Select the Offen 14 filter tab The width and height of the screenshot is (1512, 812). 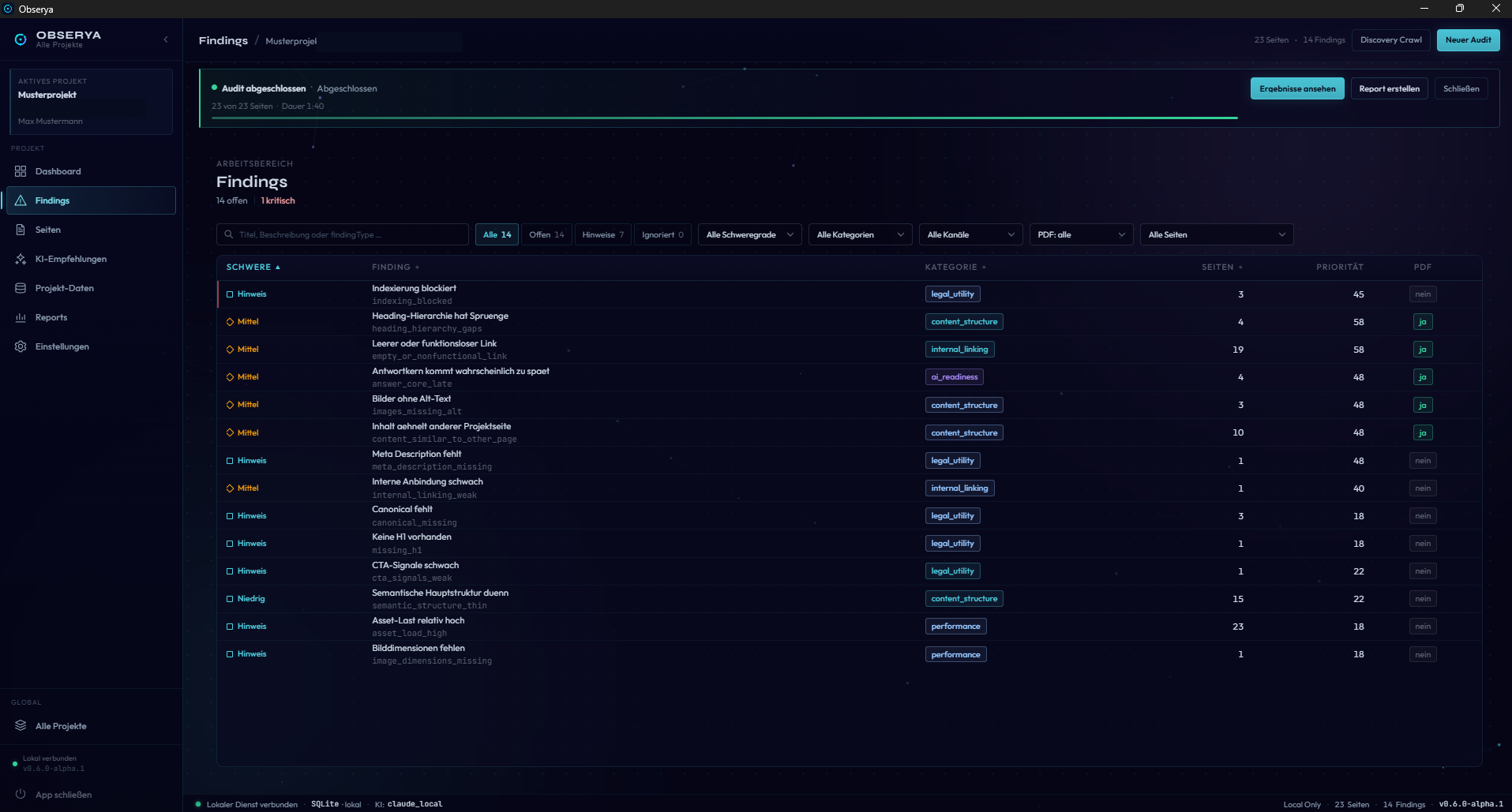pos(546,234)
